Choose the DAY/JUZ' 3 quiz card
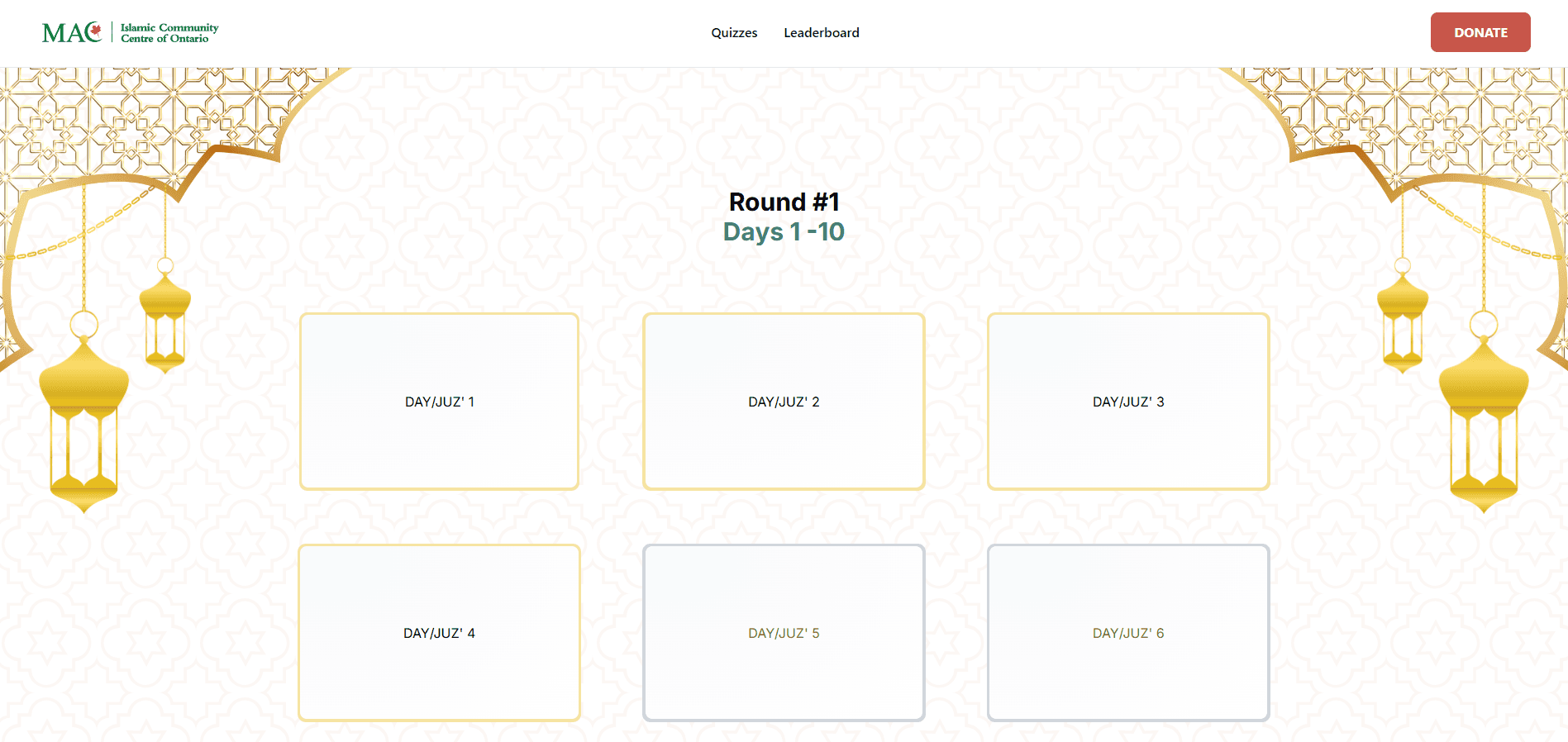Viewport: 1568px width, 742px height. (x=1128, y=402)
